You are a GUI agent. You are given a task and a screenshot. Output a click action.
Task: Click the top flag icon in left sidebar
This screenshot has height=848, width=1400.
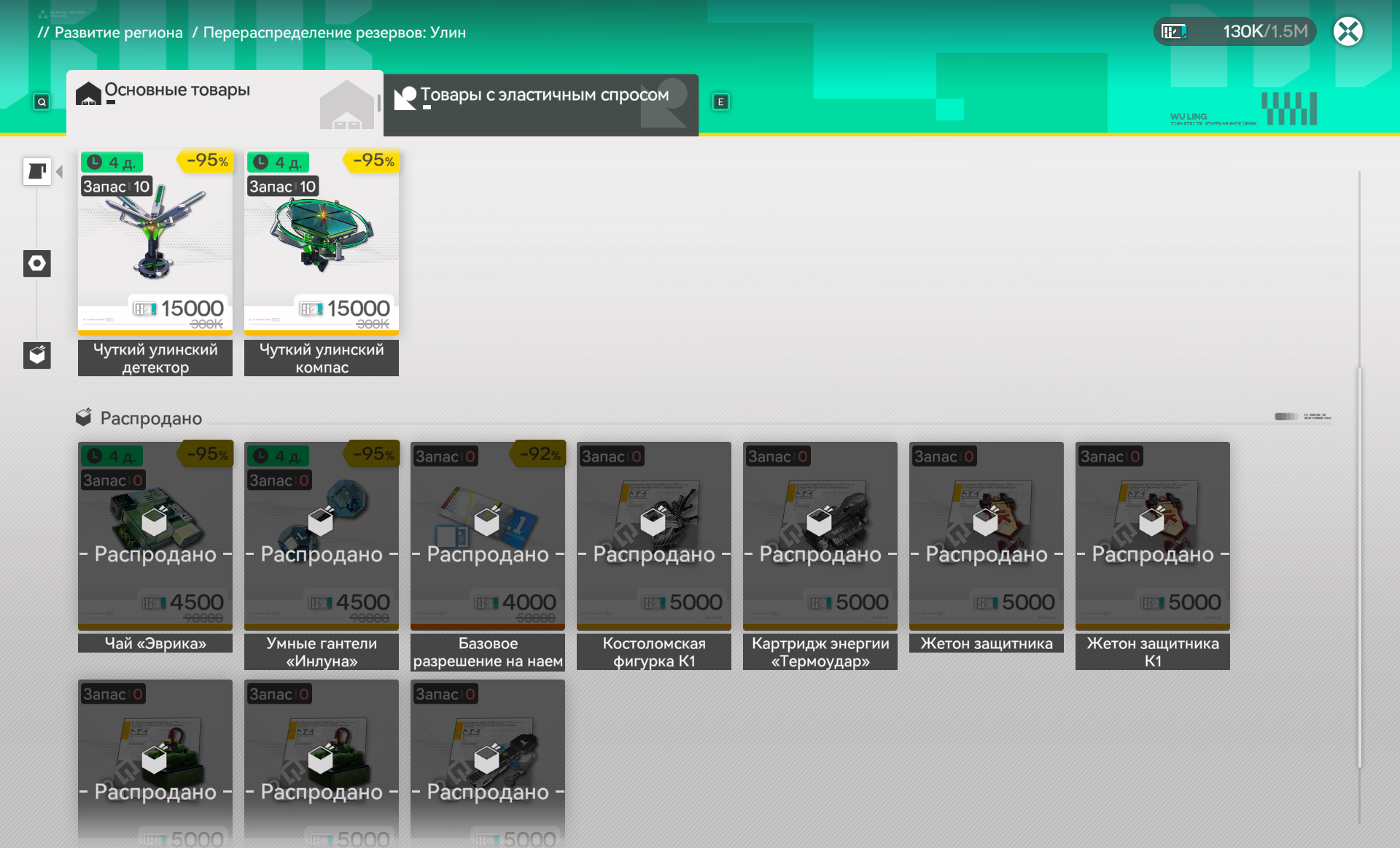pyautogui.click(x=36, y=172)
